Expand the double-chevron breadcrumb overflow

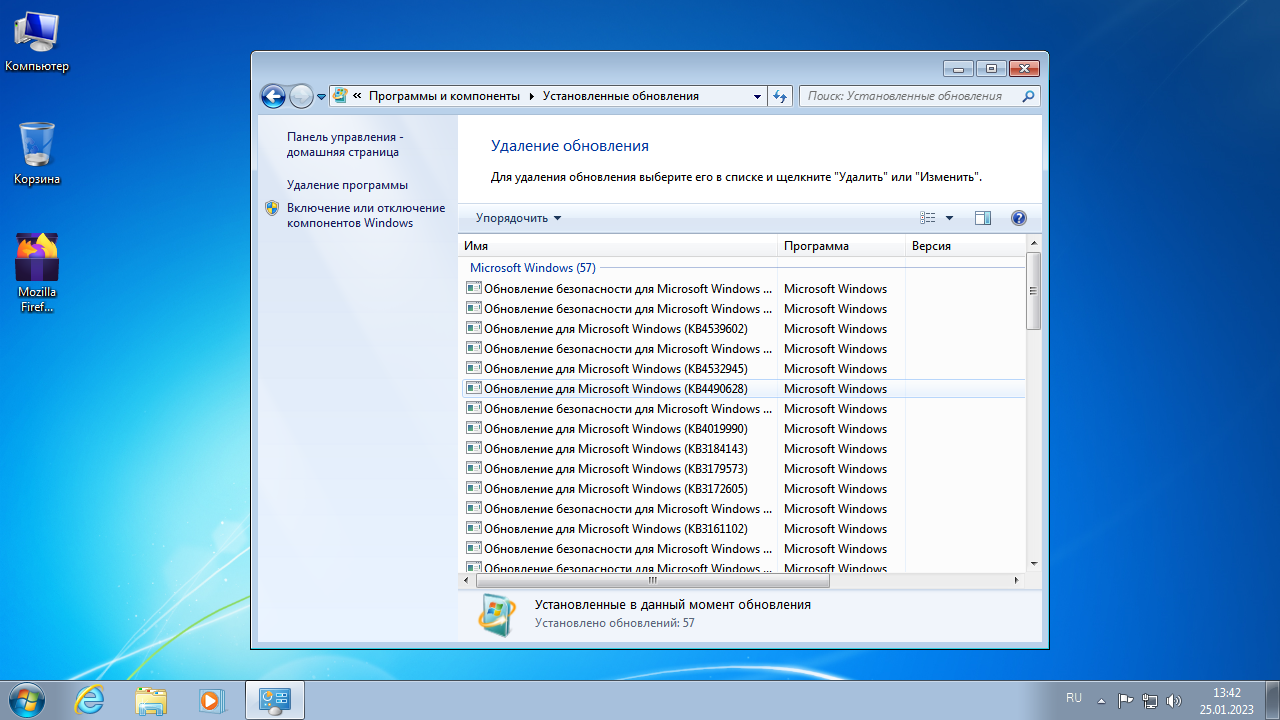(357, 97)
